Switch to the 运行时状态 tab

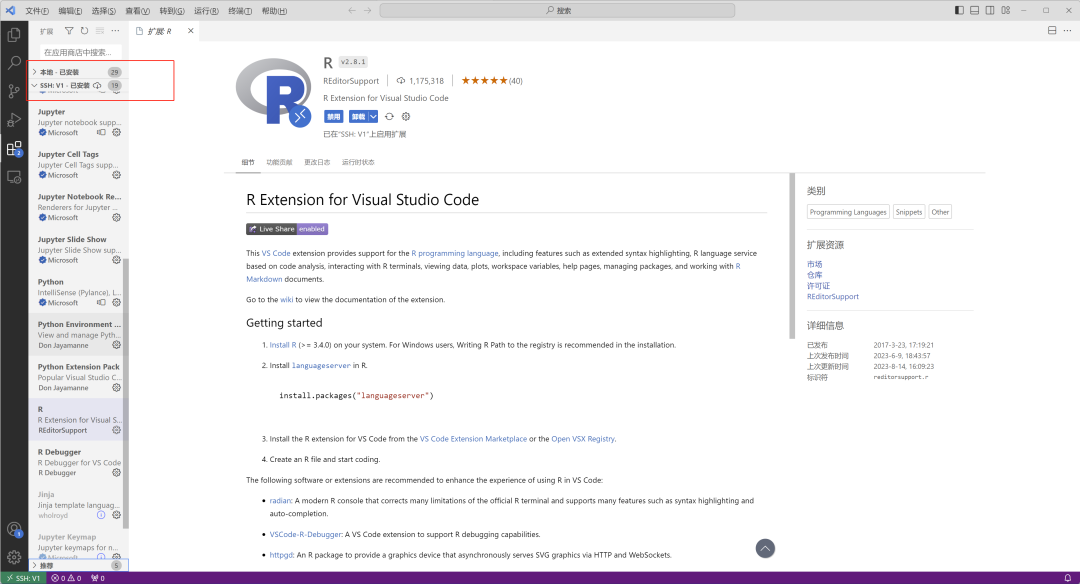point(358,163)
